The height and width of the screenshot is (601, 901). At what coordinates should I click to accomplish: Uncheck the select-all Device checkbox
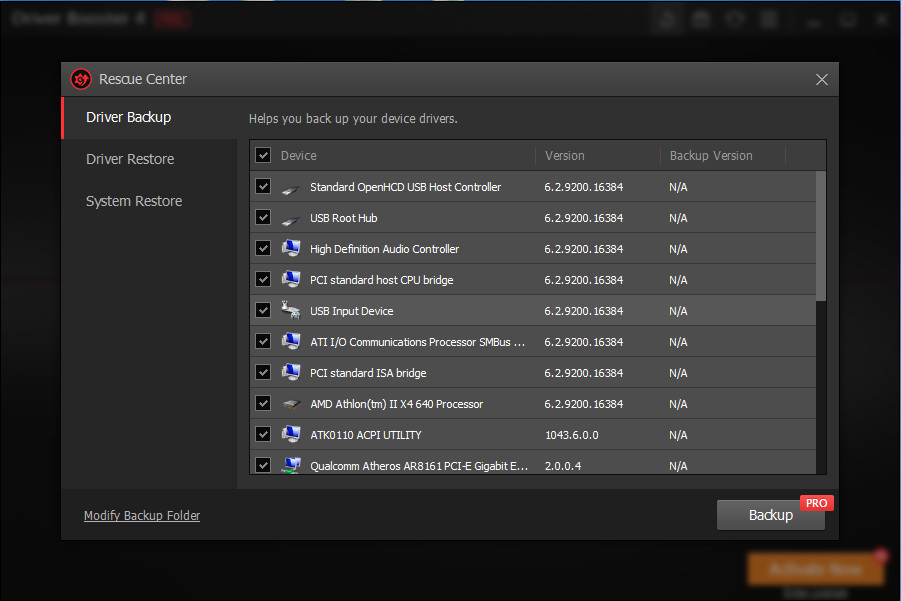pos(263,155)
